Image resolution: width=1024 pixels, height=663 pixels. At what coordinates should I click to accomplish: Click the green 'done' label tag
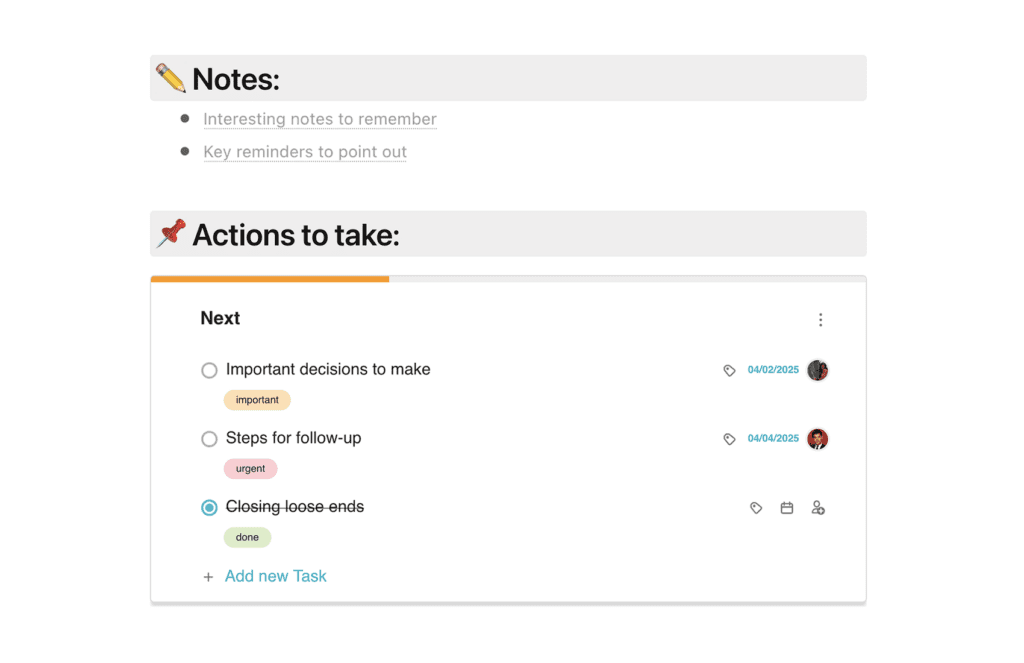coord(247,538)
